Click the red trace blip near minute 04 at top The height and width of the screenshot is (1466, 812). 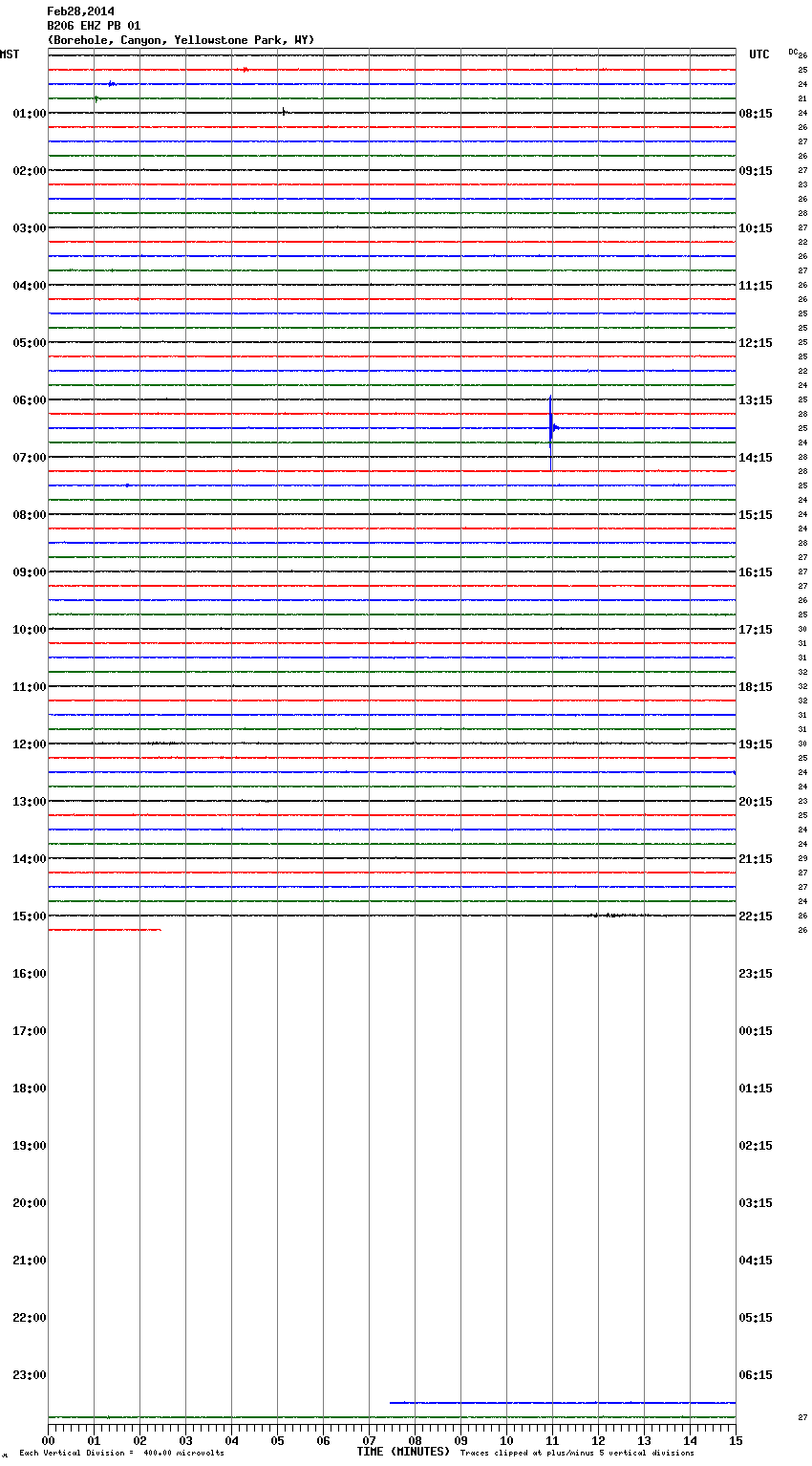click(x=246, y=70)
